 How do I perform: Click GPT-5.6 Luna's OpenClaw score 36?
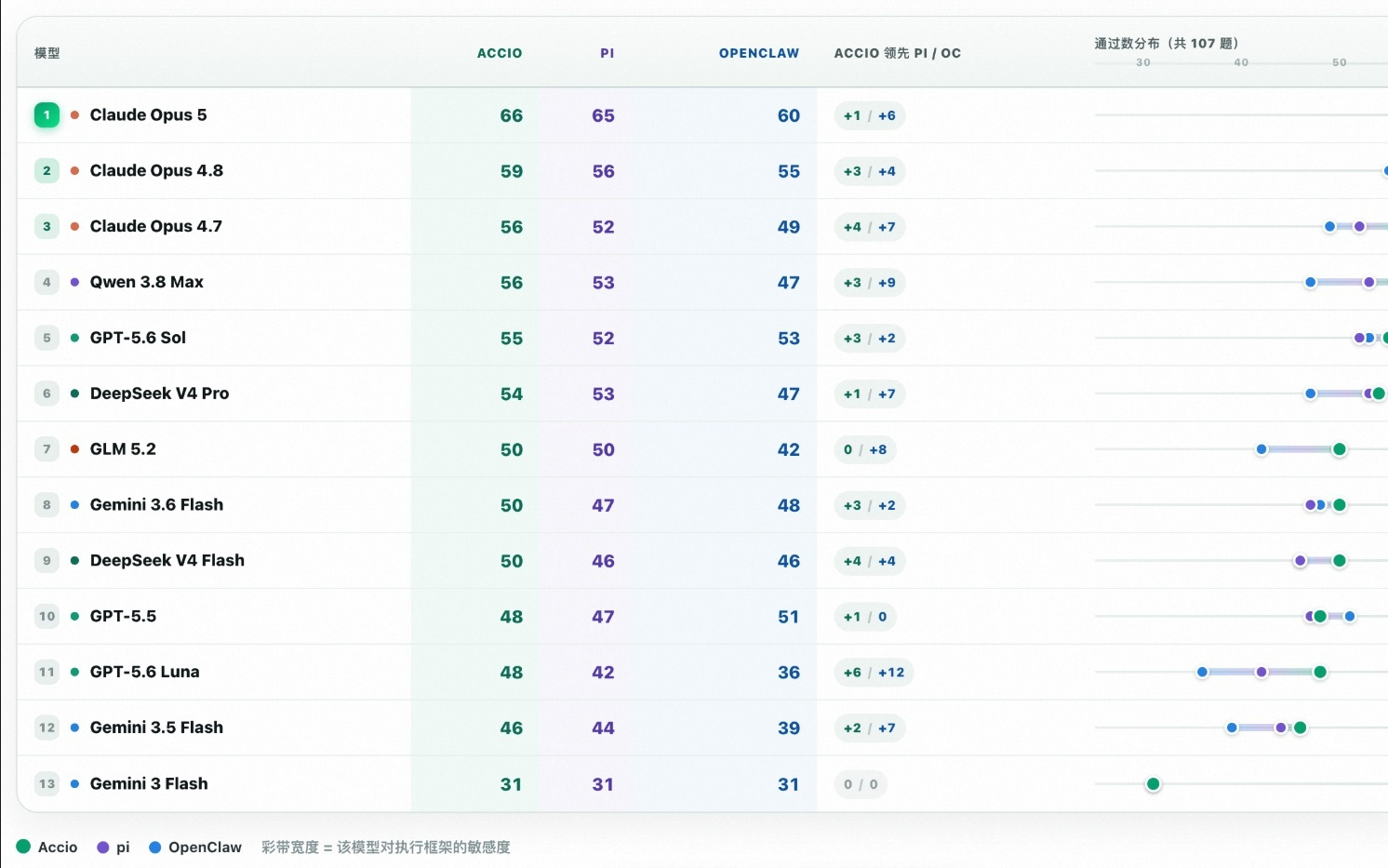[789, 674]
